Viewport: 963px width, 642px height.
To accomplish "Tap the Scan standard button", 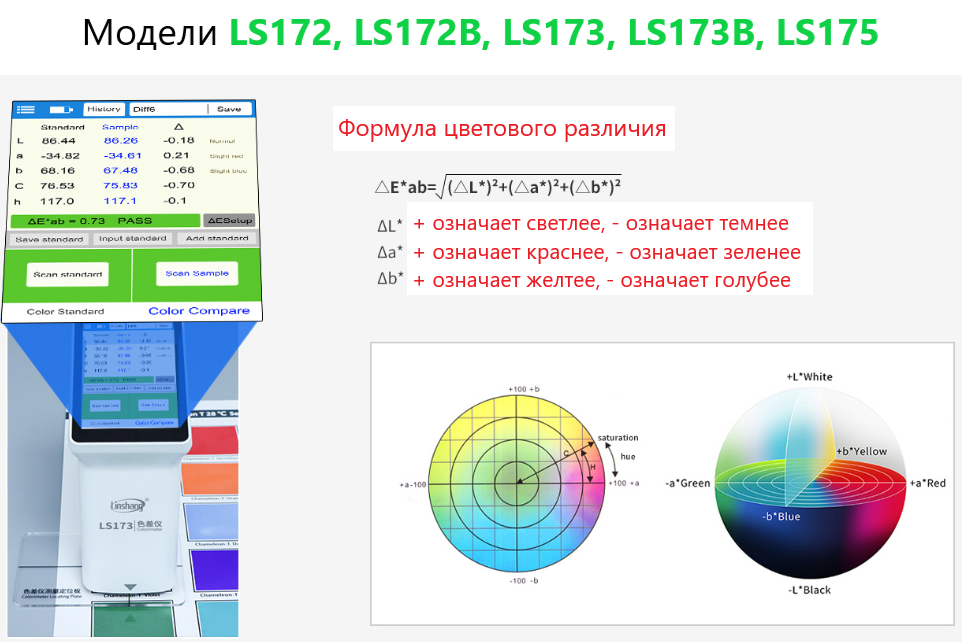I will (x=68, y=274).
